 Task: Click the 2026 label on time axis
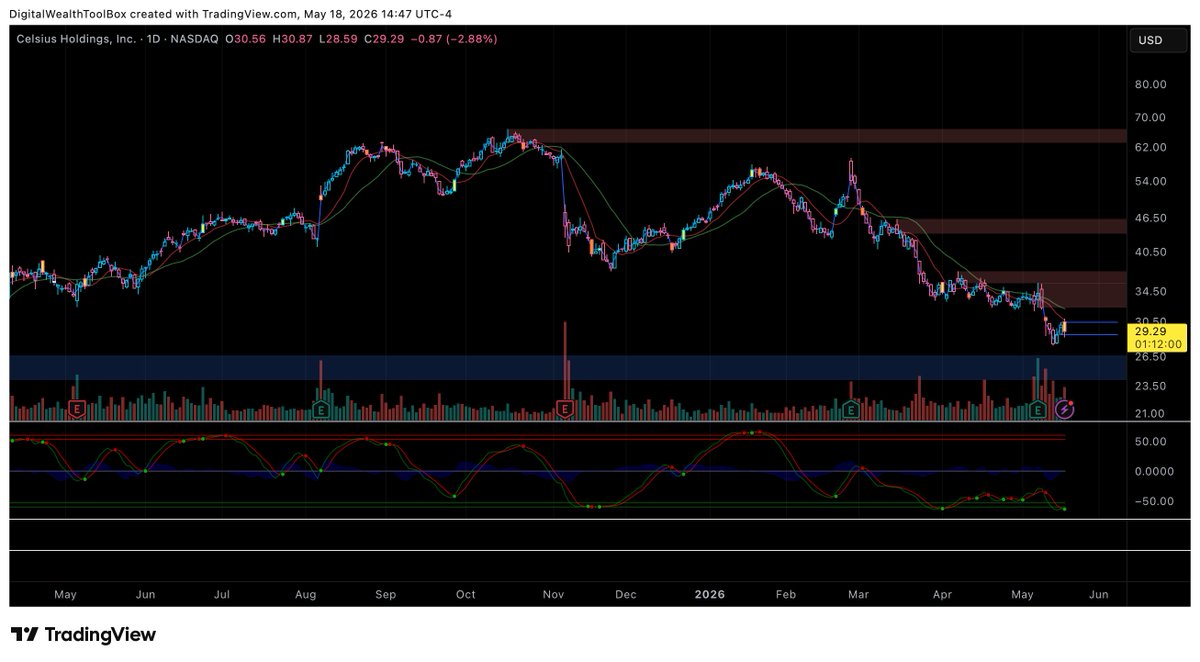(710, 595)
